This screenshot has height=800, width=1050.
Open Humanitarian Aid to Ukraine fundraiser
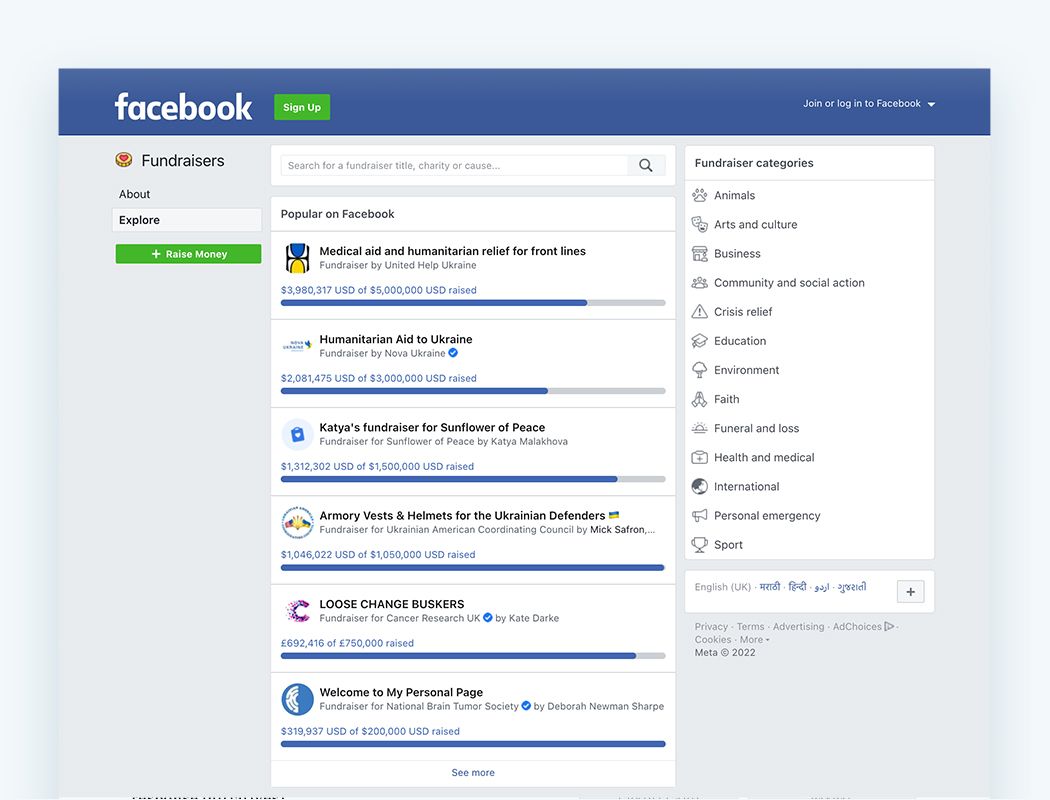[x=396, y=339]
